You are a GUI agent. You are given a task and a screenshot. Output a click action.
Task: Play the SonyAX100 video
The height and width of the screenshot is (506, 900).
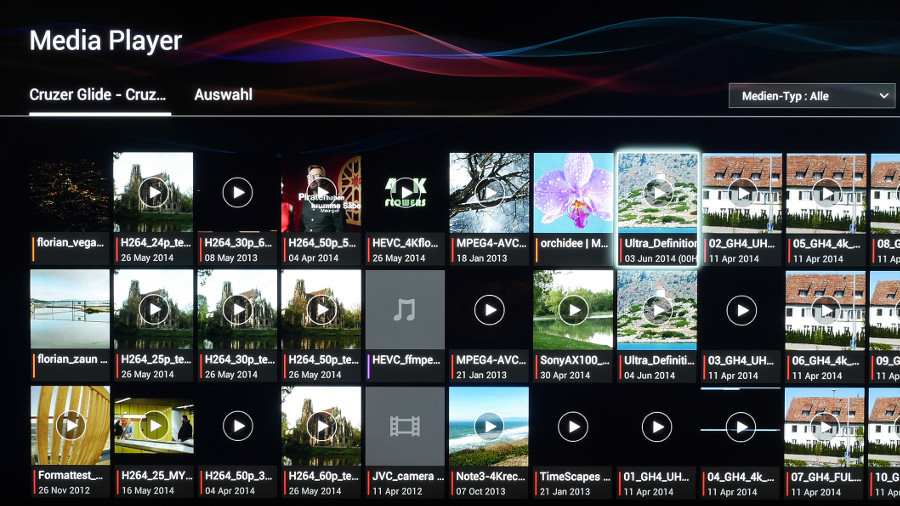(x=573, y=310)
